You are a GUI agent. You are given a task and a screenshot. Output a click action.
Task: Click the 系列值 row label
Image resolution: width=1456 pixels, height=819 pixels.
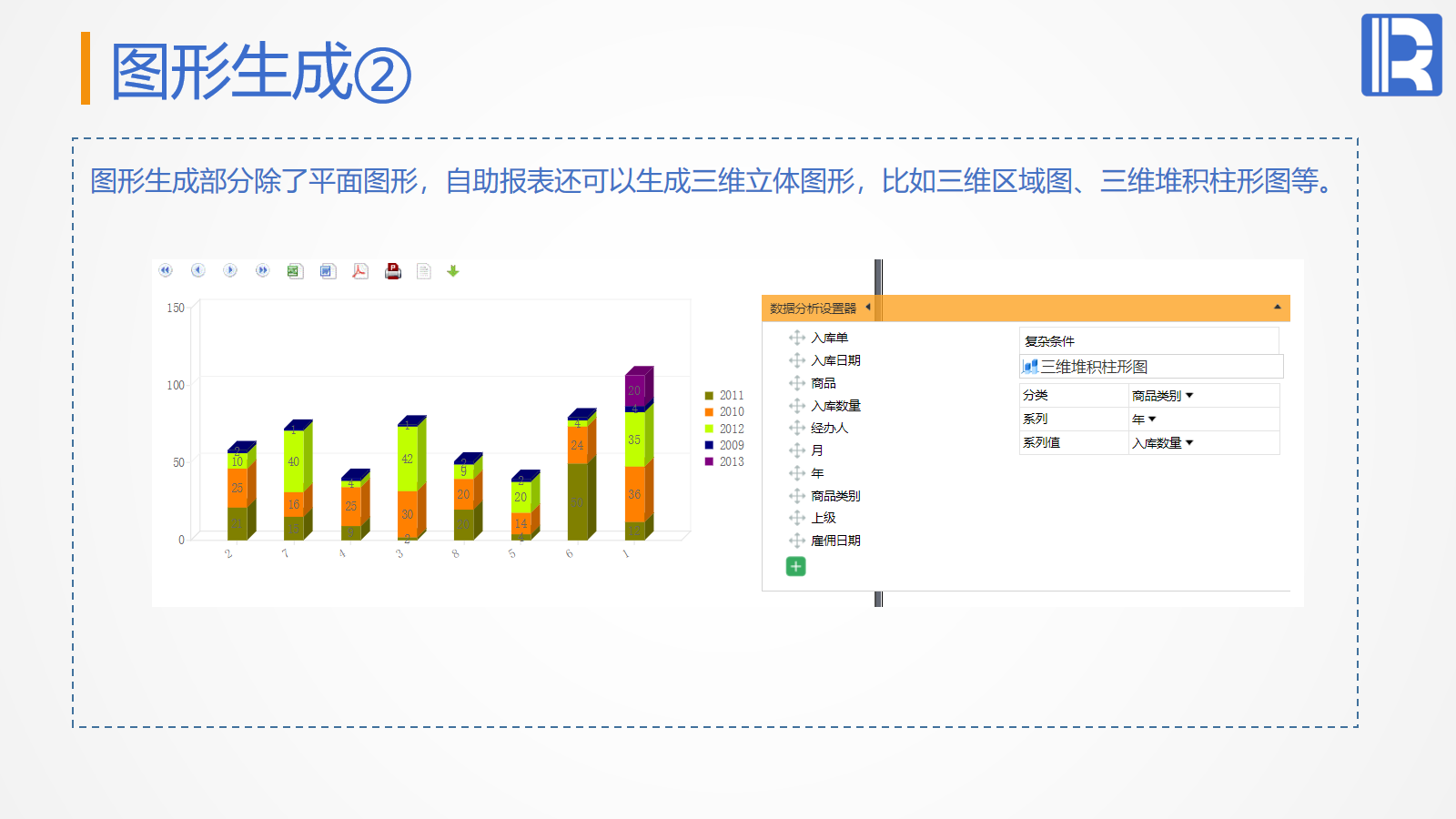click(1042, 443)
